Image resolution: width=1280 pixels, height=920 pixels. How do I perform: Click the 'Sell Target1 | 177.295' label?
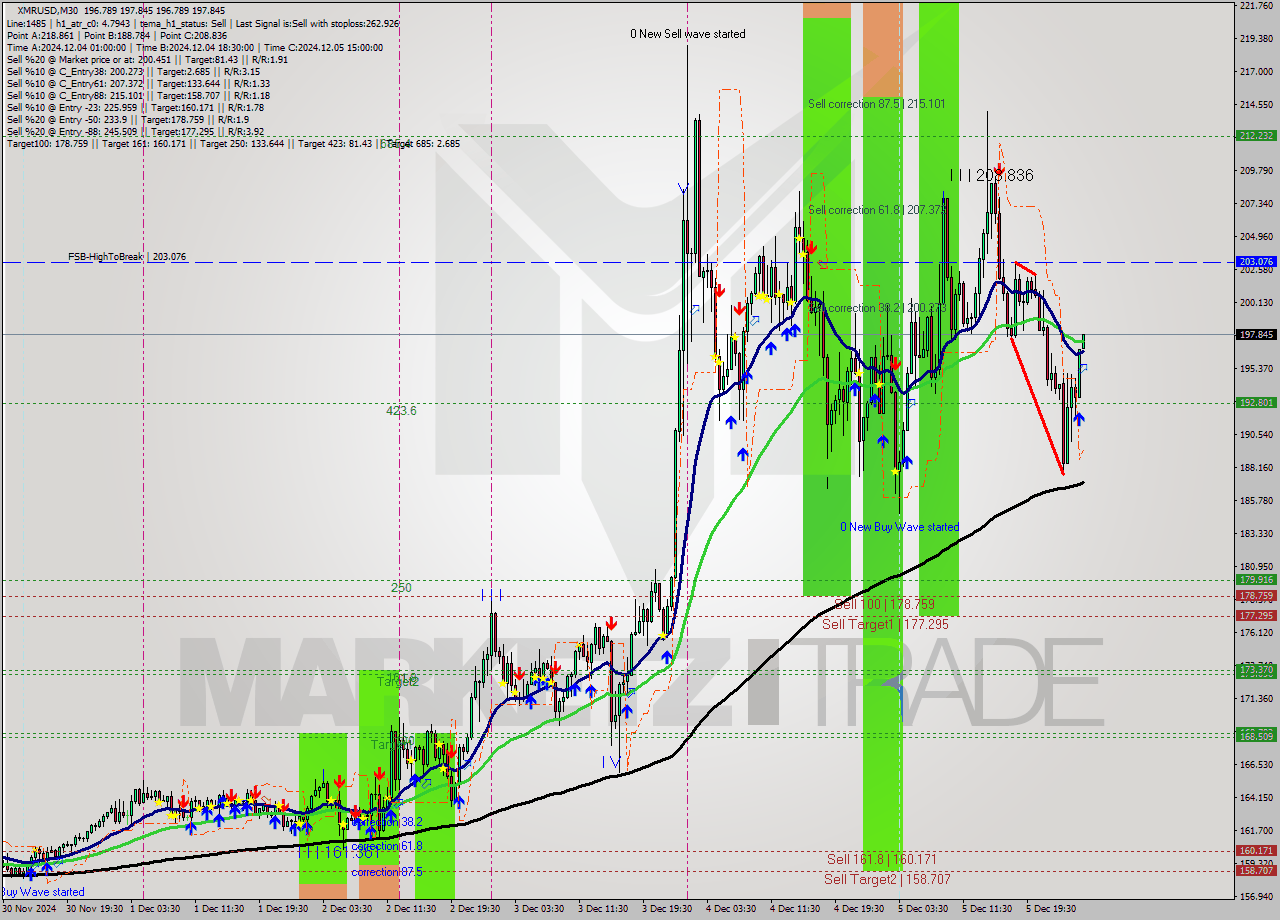(886, 624)
